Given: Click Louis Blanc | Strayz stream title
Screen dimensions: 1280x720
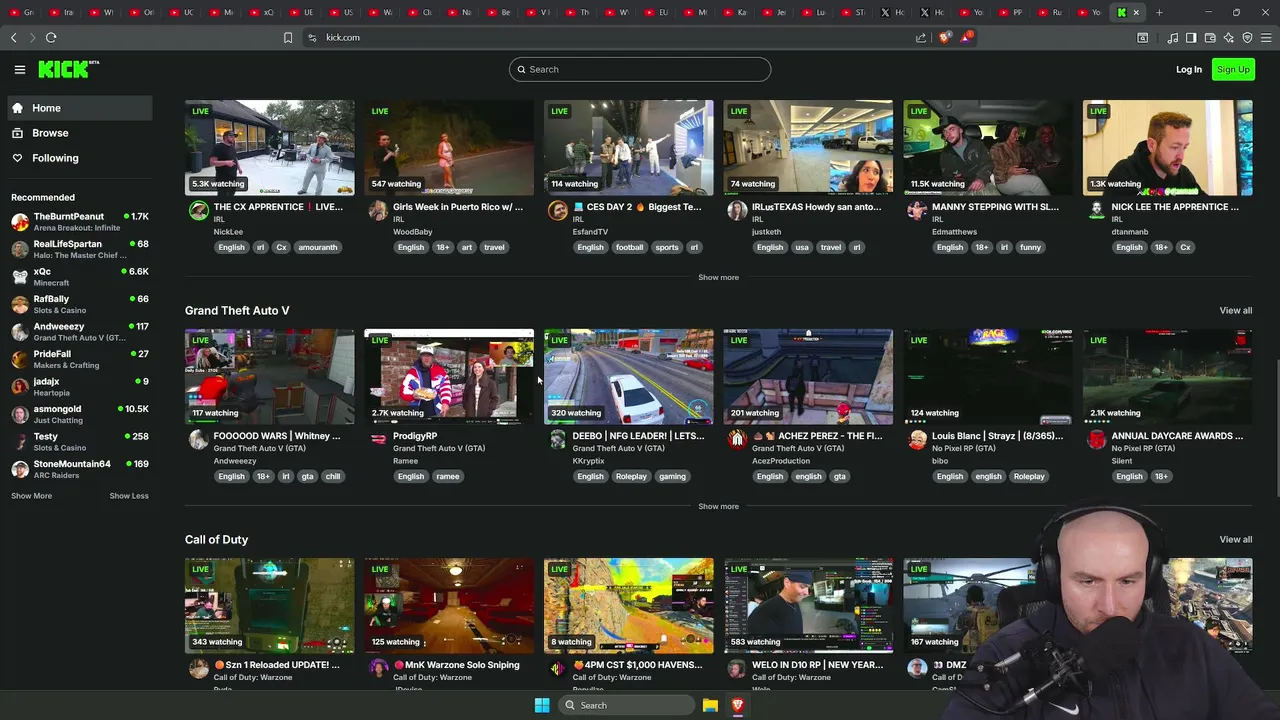Looking at the screenshot, I should click(x=996, y=436).
